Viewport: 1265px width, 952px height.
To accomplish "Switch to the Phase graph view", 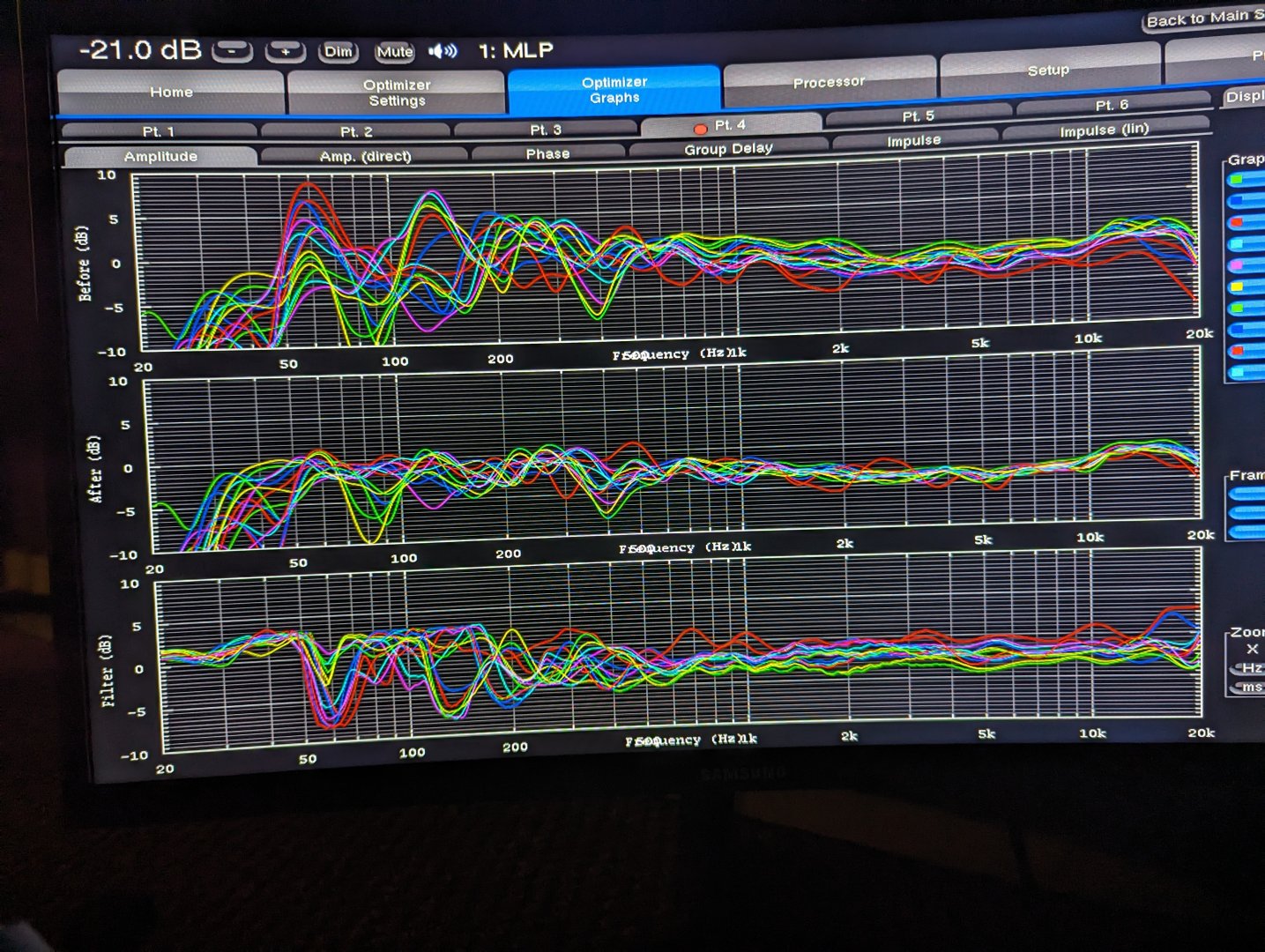I will point(547,154).
